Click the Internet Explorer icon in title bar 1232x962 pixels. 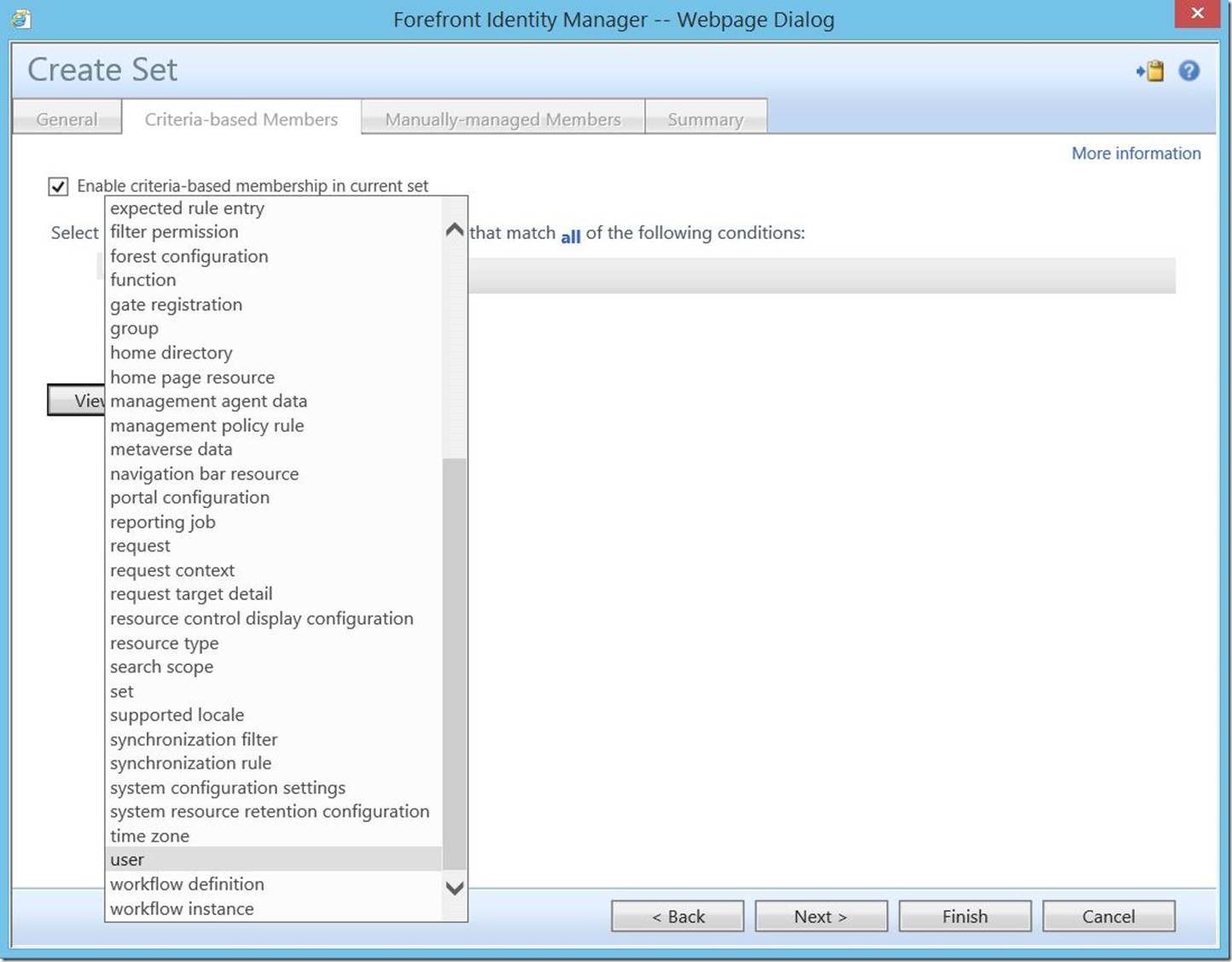pos(20,19)
